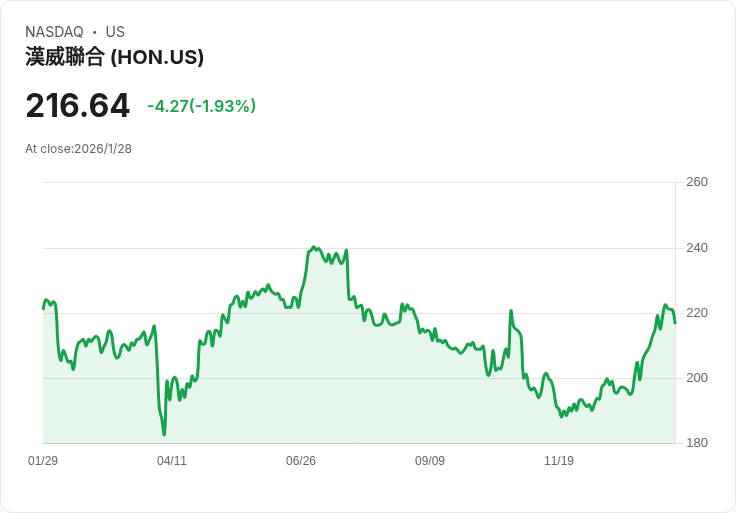
Task: Click the price change -4.27(-1.93%)
Action: [201, 106]
